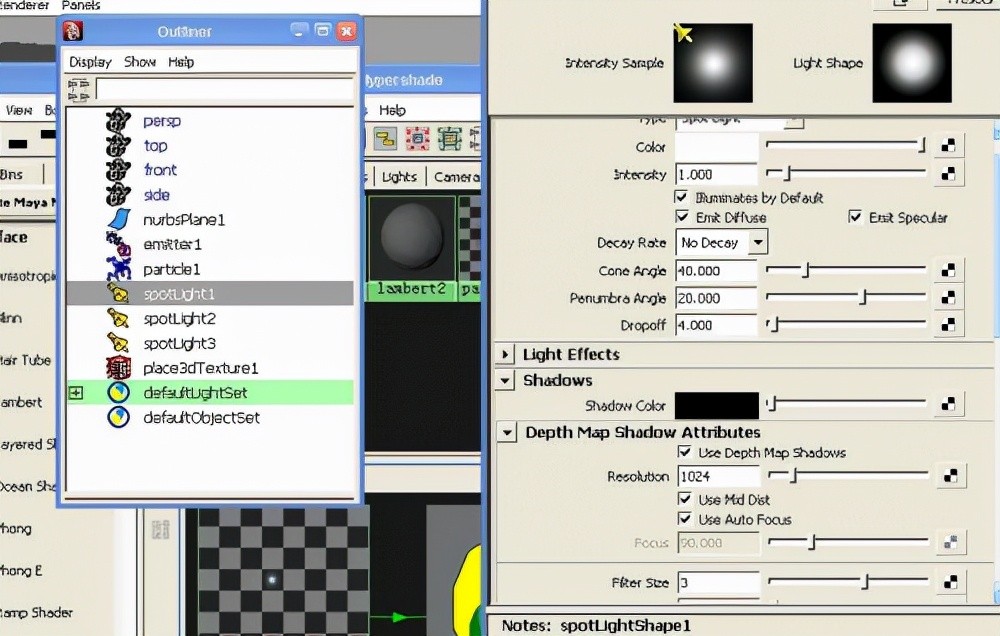This screenshot has height=636, width=1000.
Task: Click the place3dTexture1 node icon
Action: [x=118, y=367]
